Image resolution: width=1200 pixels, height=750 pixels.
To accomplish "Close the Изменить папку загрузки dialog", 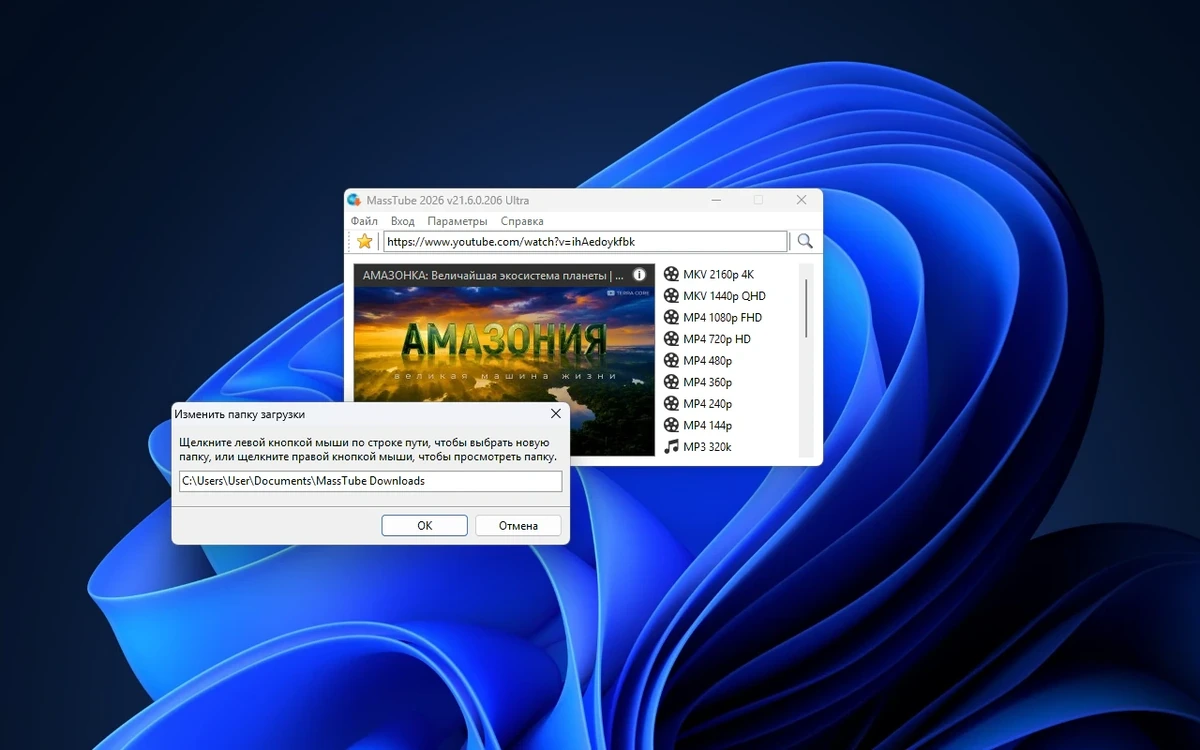I will click(556, 414).
